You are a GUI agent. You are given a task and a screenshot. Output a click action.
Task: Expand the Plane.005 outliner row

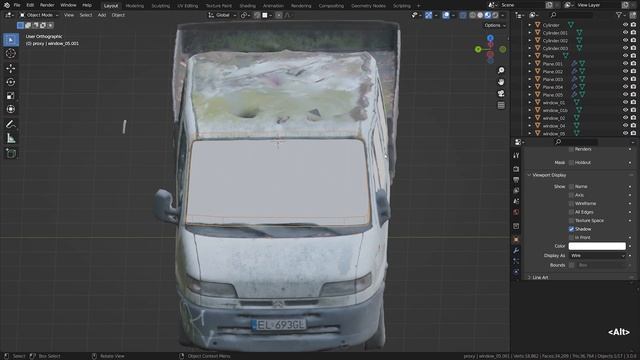coord(530,95)
